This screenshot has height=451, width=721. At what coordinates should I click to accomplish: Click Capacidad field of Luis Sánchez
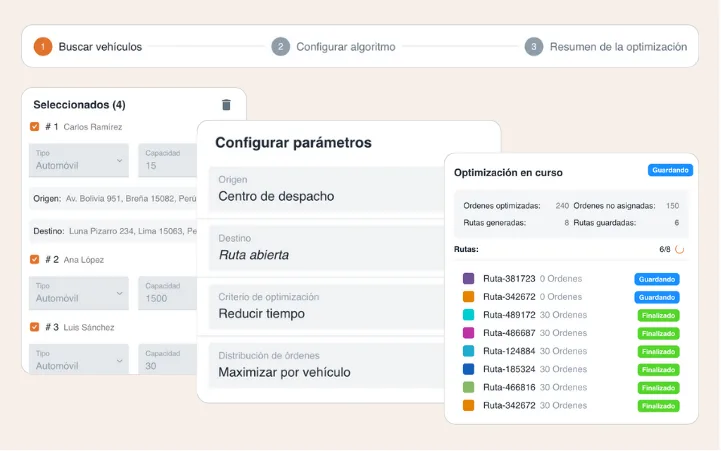(x=168, y=359)
